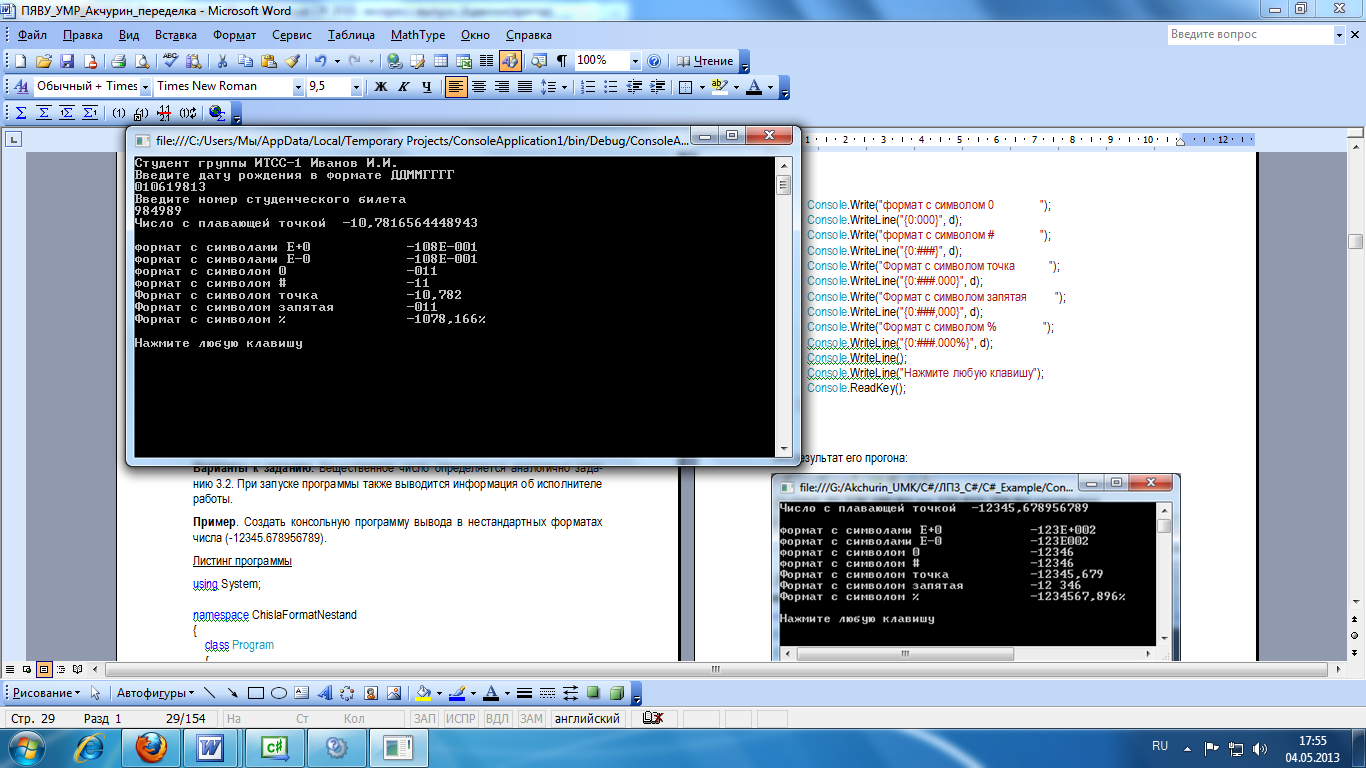Open the MathType menu
This screenshot has height=768, width=1366.
click(x=418, y=35)
